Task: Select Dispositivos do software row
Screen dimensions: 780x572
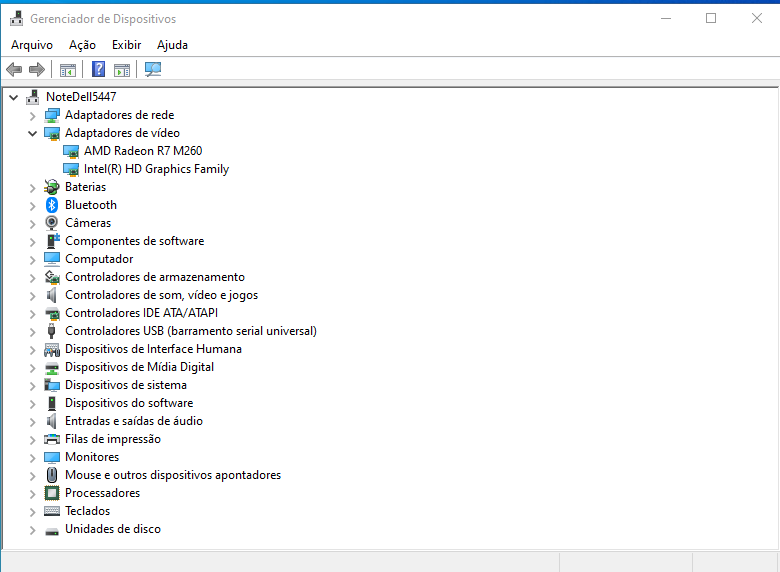Action: click(129, 403)
